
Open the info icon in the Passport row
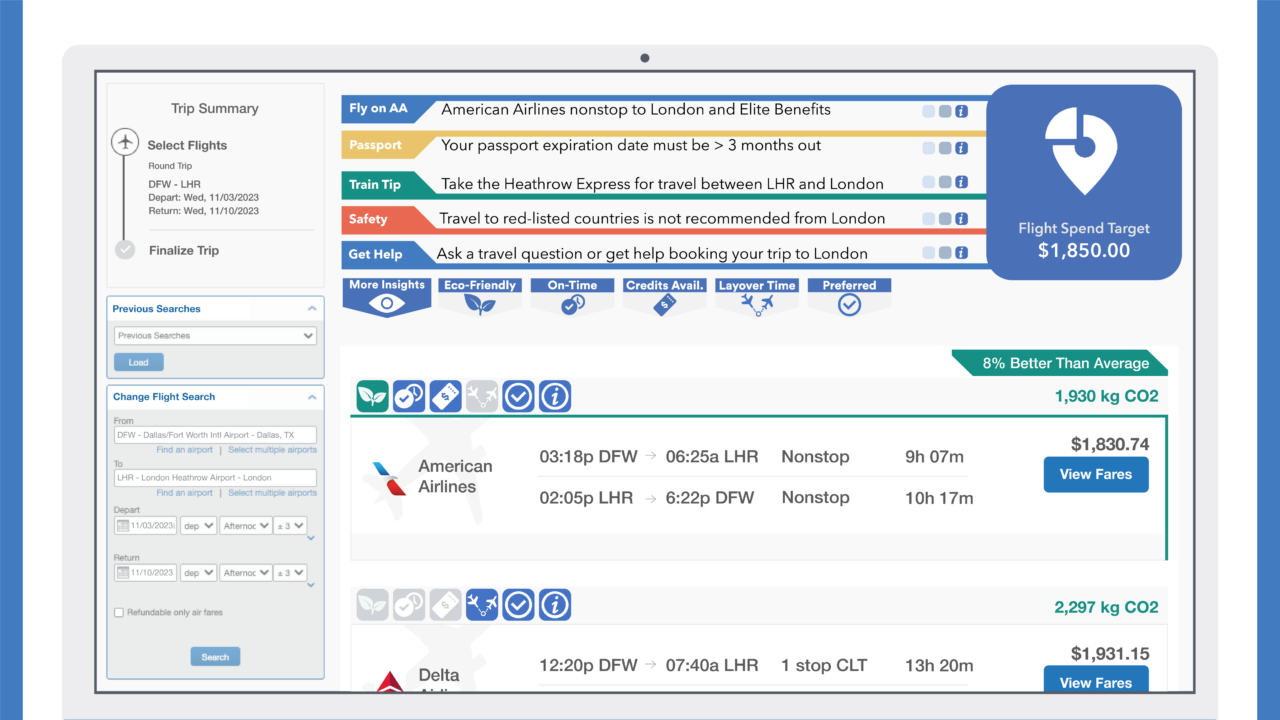point(961,147)
